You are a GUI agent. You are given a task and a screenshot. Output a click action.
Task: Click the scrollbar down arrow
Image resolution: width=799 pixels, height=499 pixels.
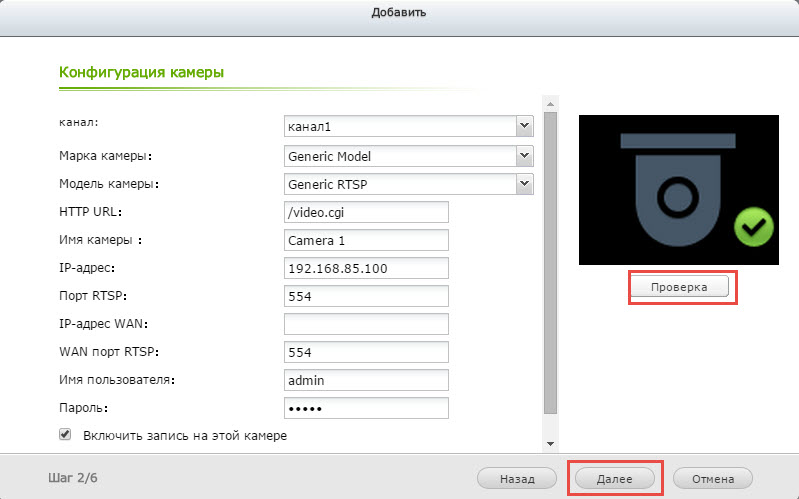coord(550,444)
